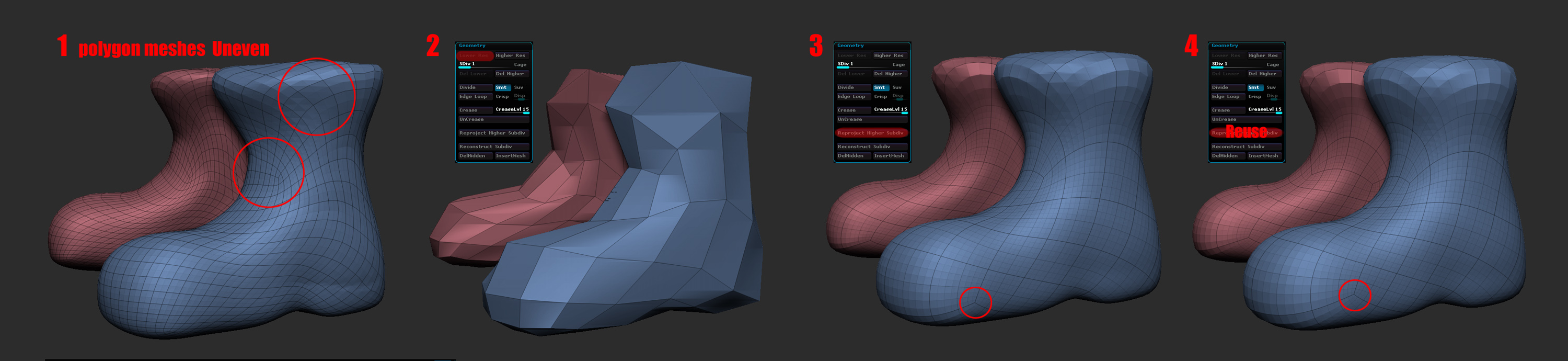Click InsertMesh in step 3 Geometry panel
Viewport: 1568px width, 361px height.
[x=891, y=156]
